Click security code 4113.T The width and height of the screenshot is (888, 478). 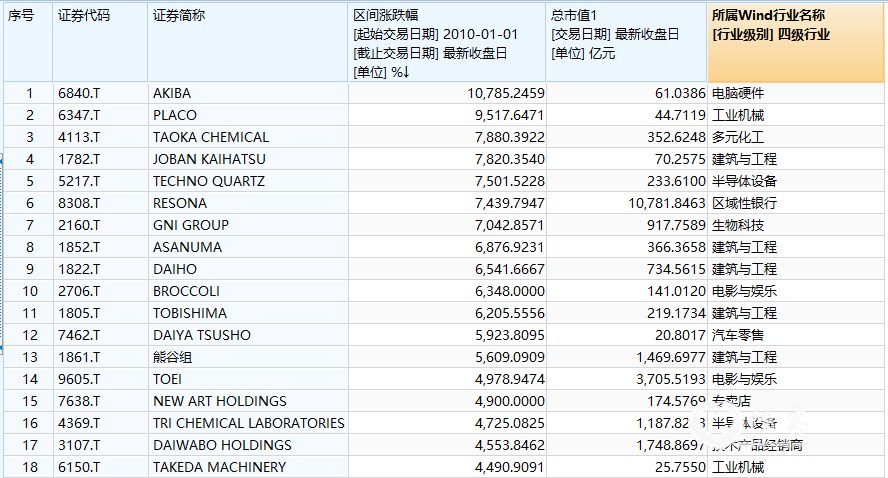[x=79, y=138]
